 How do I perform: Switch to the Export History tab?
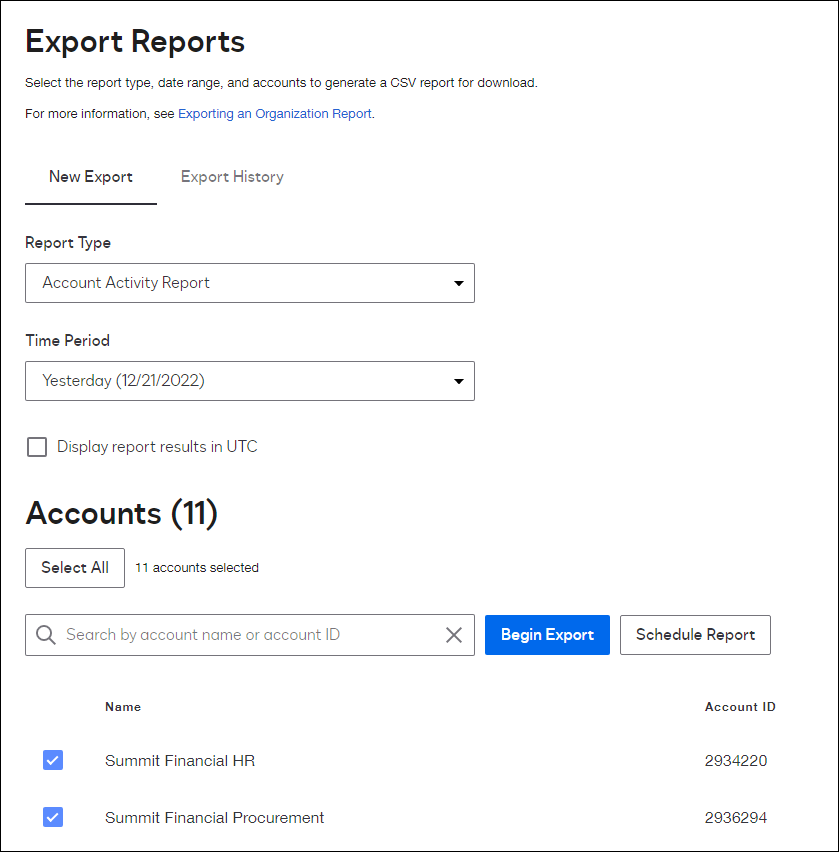point(231,176)
